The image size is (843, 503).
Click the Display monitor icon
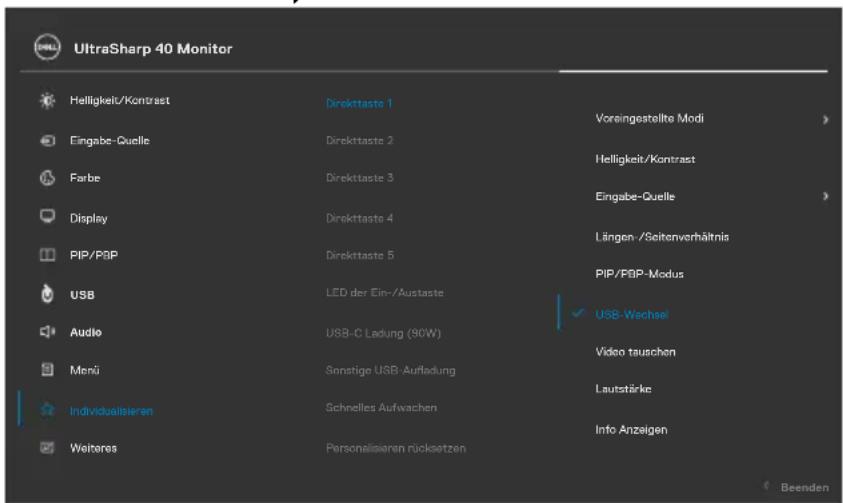pyautogui.click(x=47, y=217)
